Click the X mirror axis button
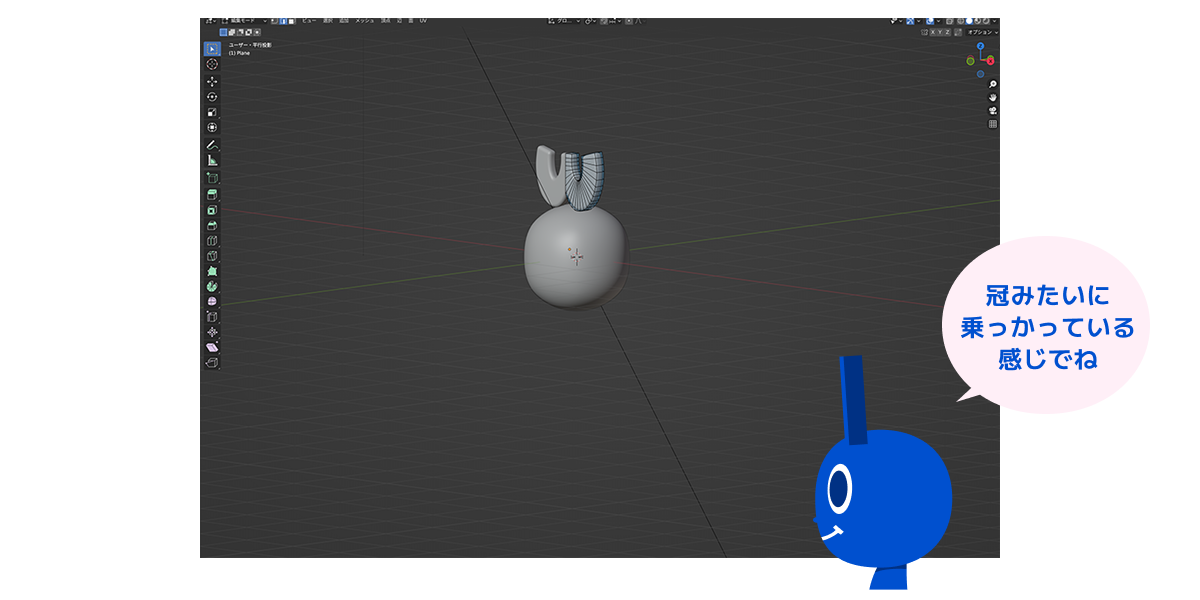 [933, 32]
